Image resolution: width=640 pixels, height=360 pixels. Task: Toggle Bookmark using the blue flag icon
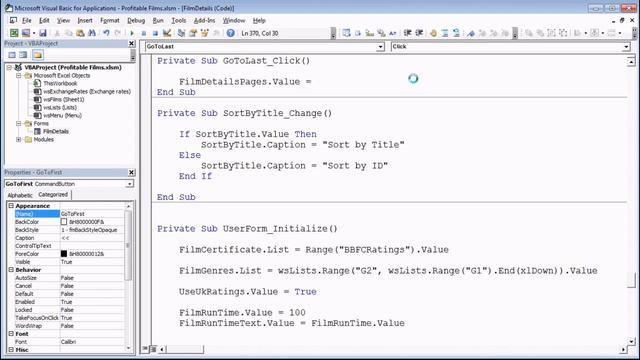click(471, 33)
